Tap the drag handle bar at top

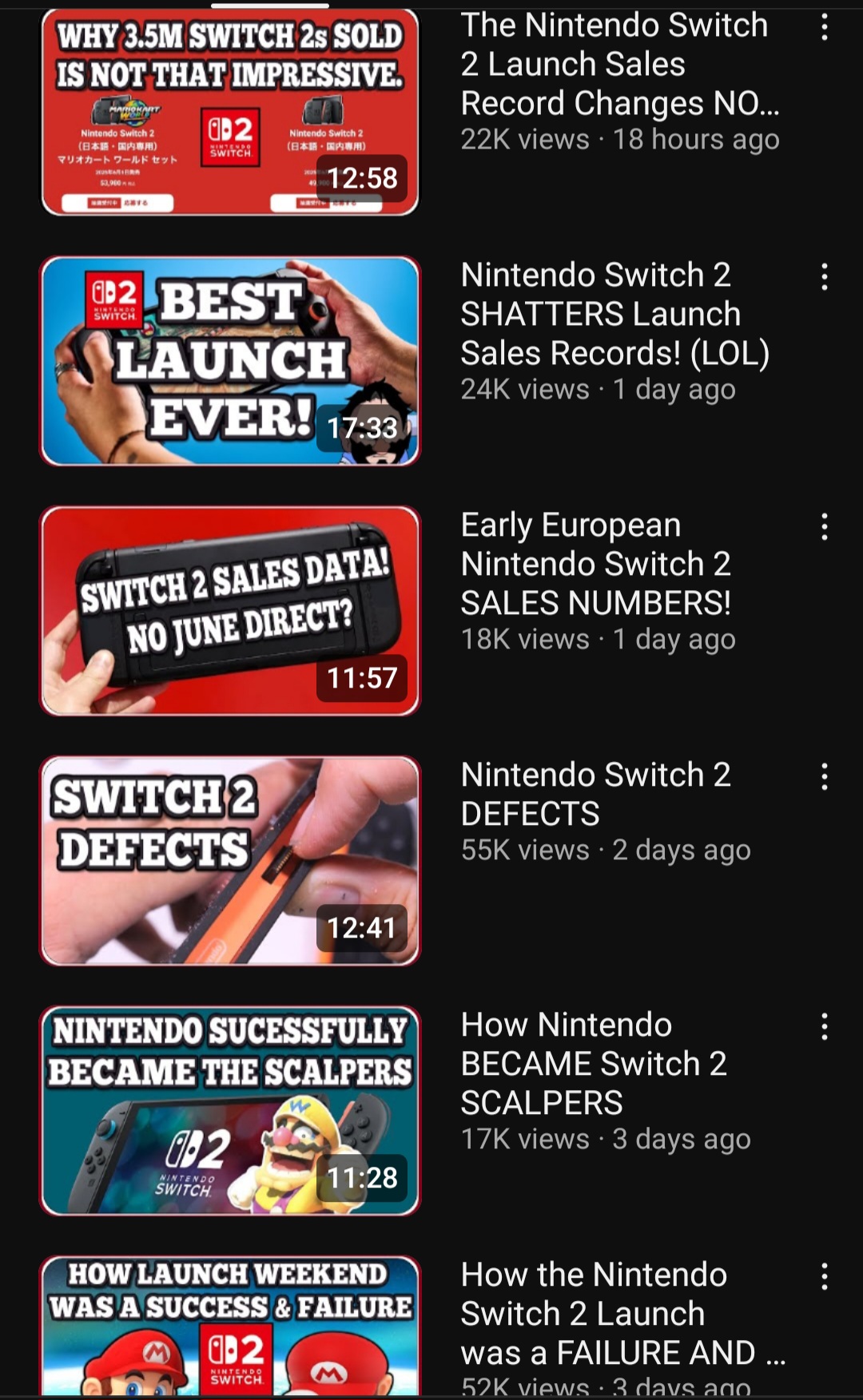(270, 5)
